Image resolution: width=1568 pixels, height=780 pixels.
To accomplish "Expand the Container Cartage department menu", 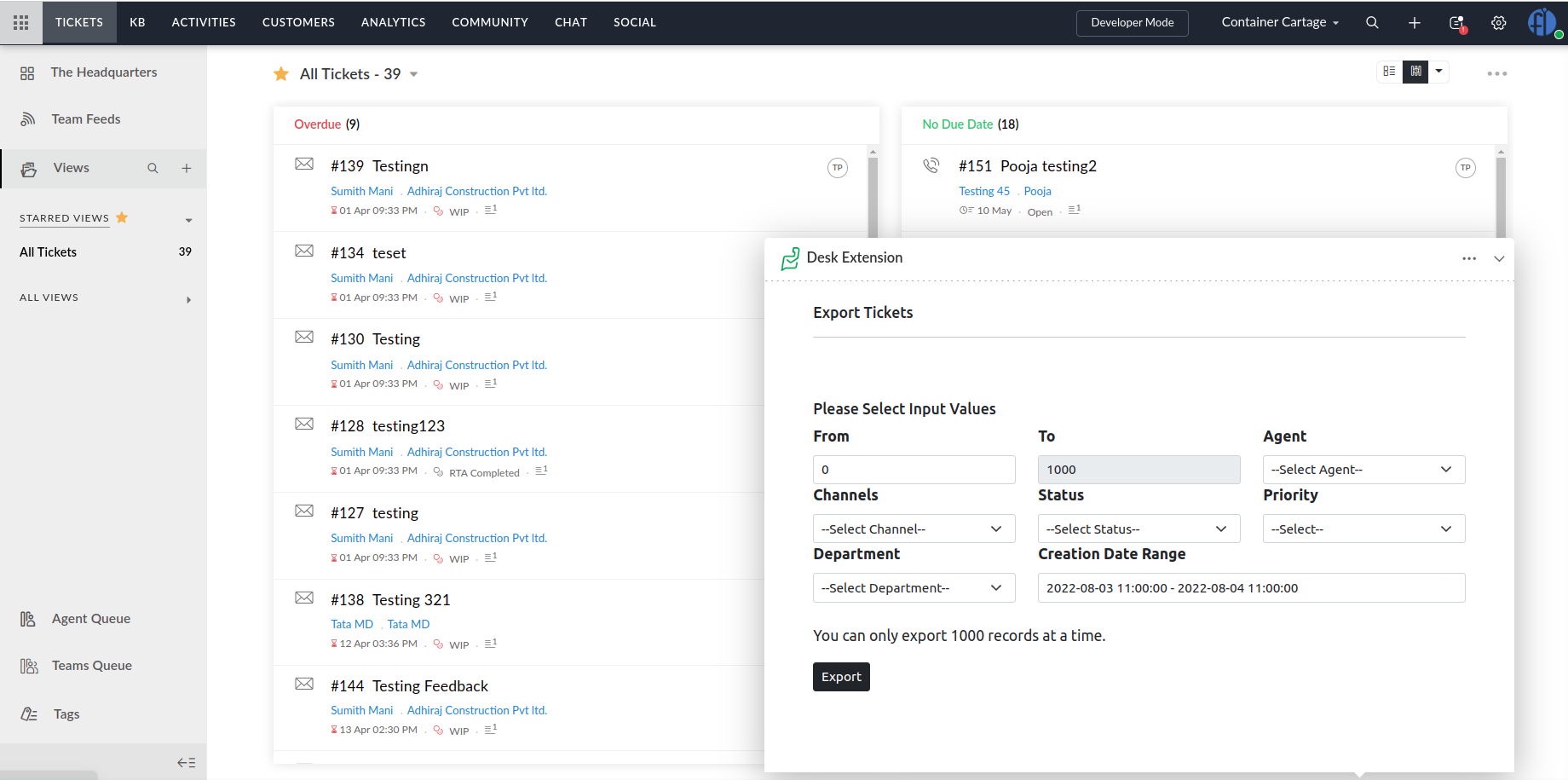I will click(1280, 22).
